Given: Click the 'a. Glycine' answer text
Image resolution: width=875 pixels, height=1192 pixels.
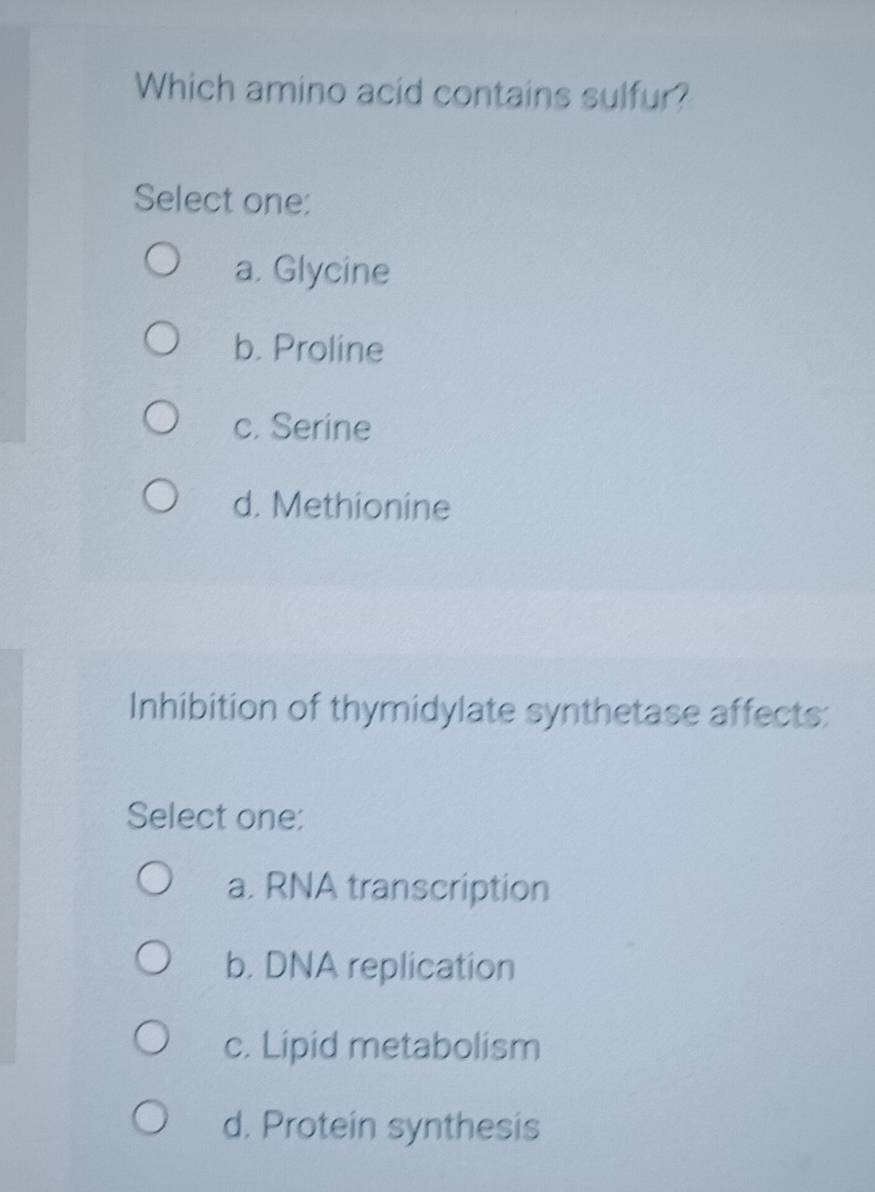Looking at the screenshot, I should coord(311,271).
